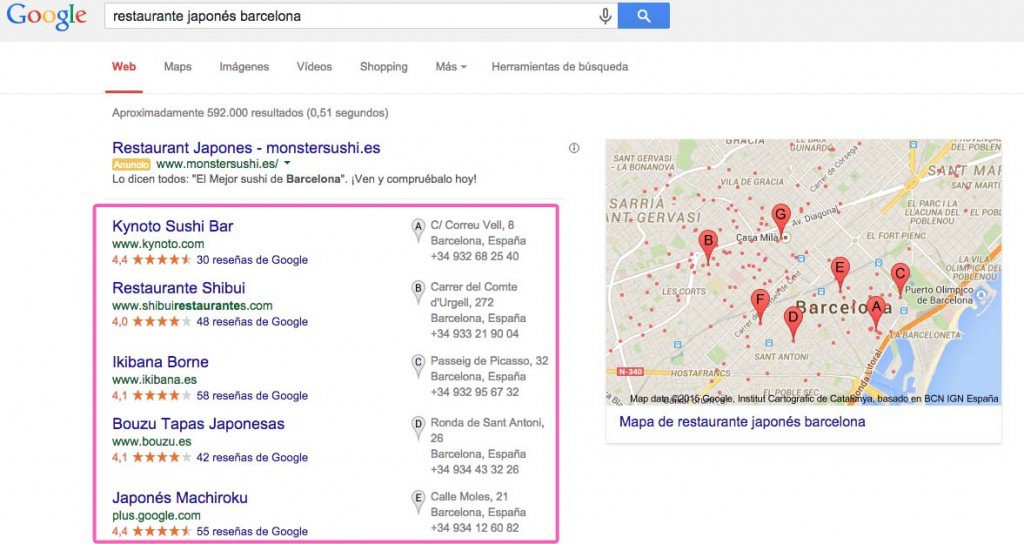This screenshot has height=544, width=1024.
Task: Open Ikibana Borne result
Action: coord(161,362)
